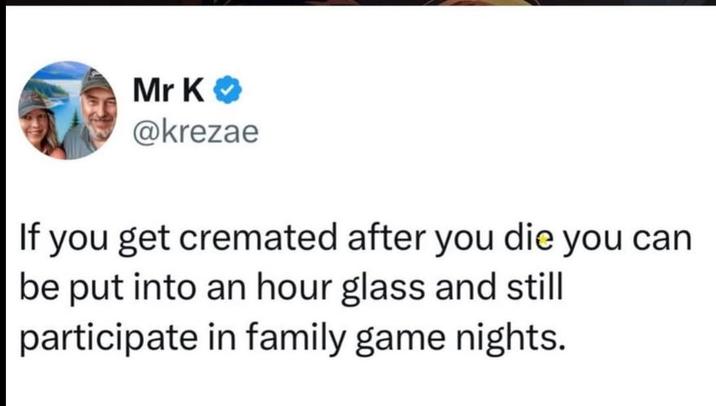The image size is (716, 406).
Task: Click the blue verified checkmark badge
Action: click(x=228, y=91)
